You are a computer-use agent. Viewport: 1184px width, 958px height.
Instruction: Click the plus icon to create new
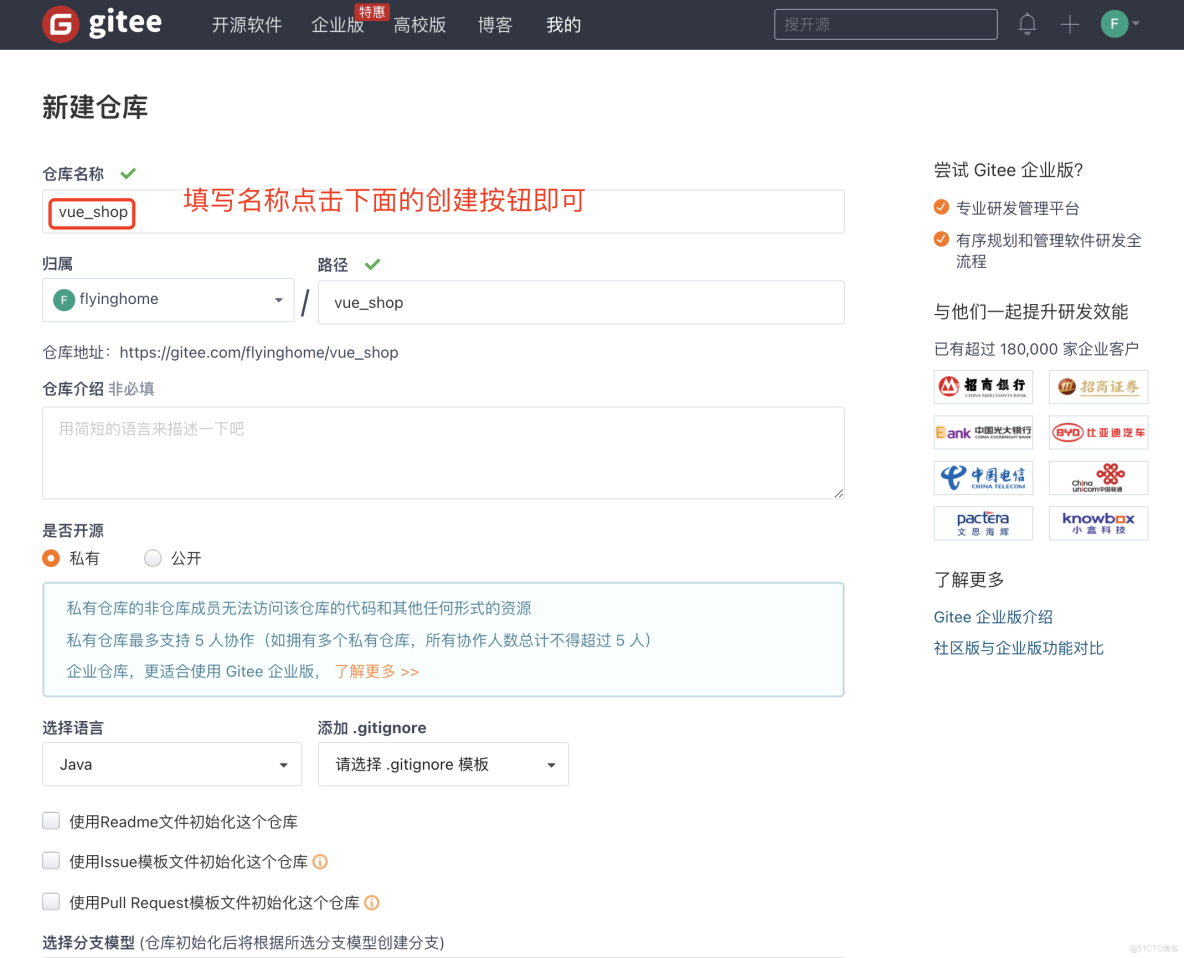[1069, 24]
